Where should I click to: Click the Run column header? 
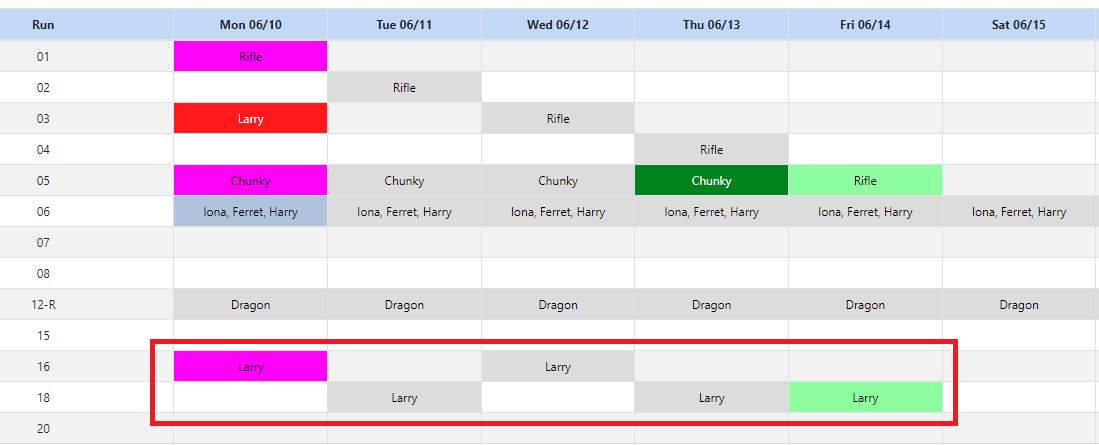pos(43,25)
